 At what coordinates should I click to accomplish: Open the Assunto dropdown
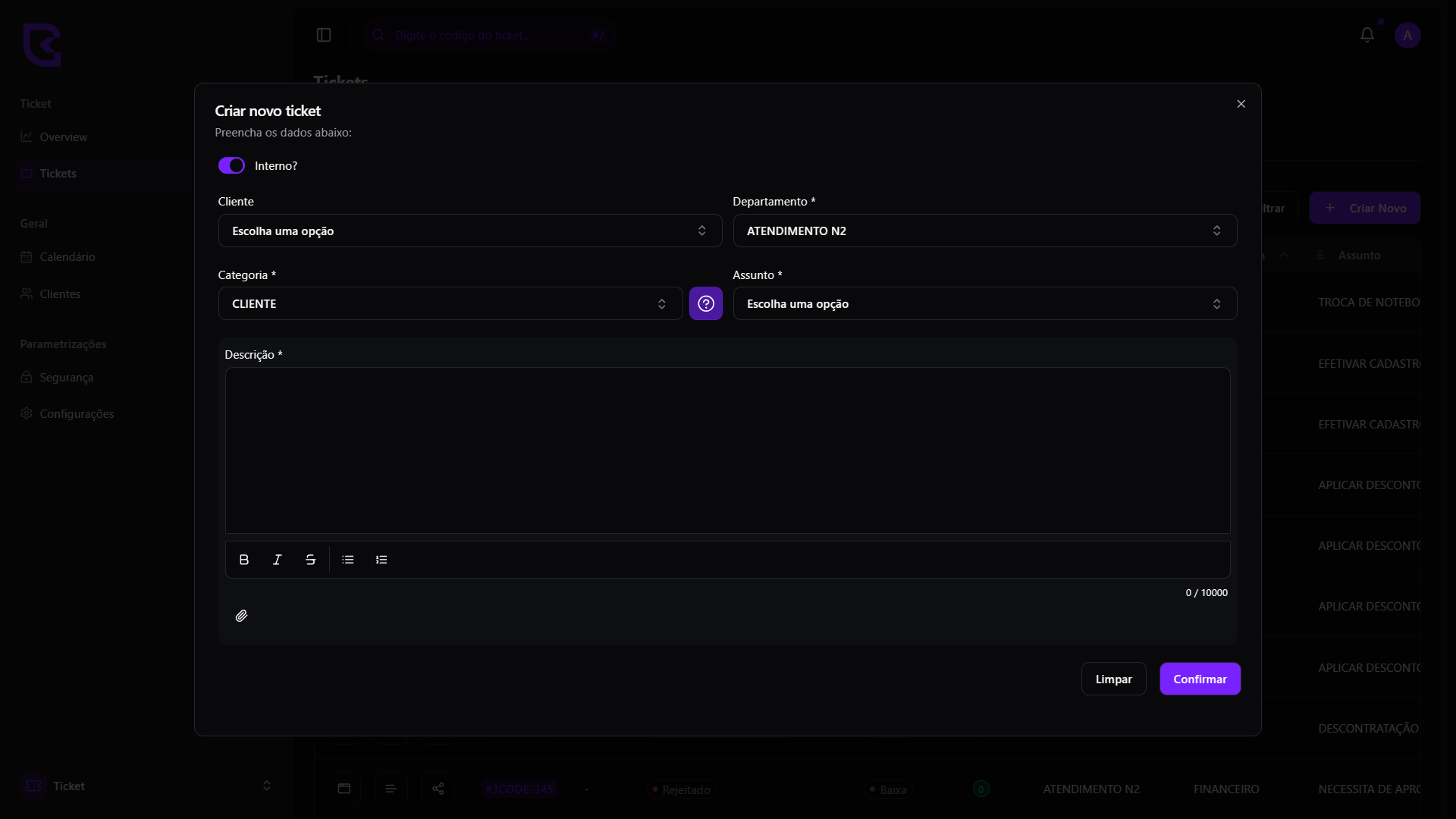(x=985, y=303)
